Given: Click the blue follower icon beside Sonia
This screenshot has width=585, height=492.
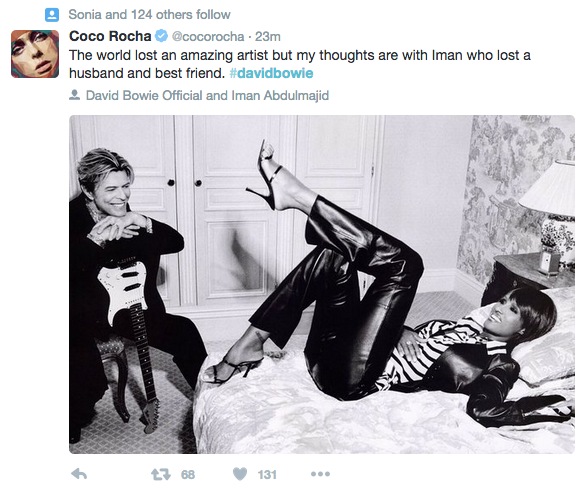Looking at the screenshot, I should (x=52, y=15).
